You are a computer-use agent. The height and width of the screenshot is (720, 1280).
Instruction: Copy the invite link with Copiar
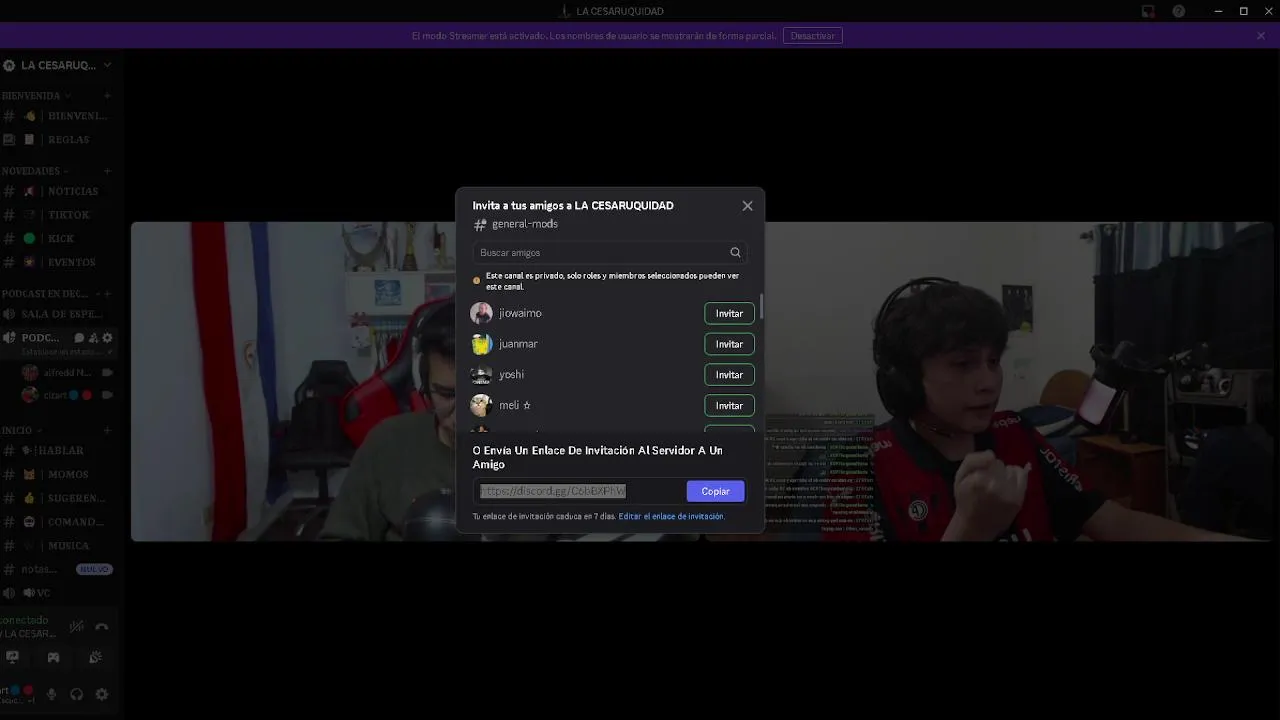coord(715,491)
